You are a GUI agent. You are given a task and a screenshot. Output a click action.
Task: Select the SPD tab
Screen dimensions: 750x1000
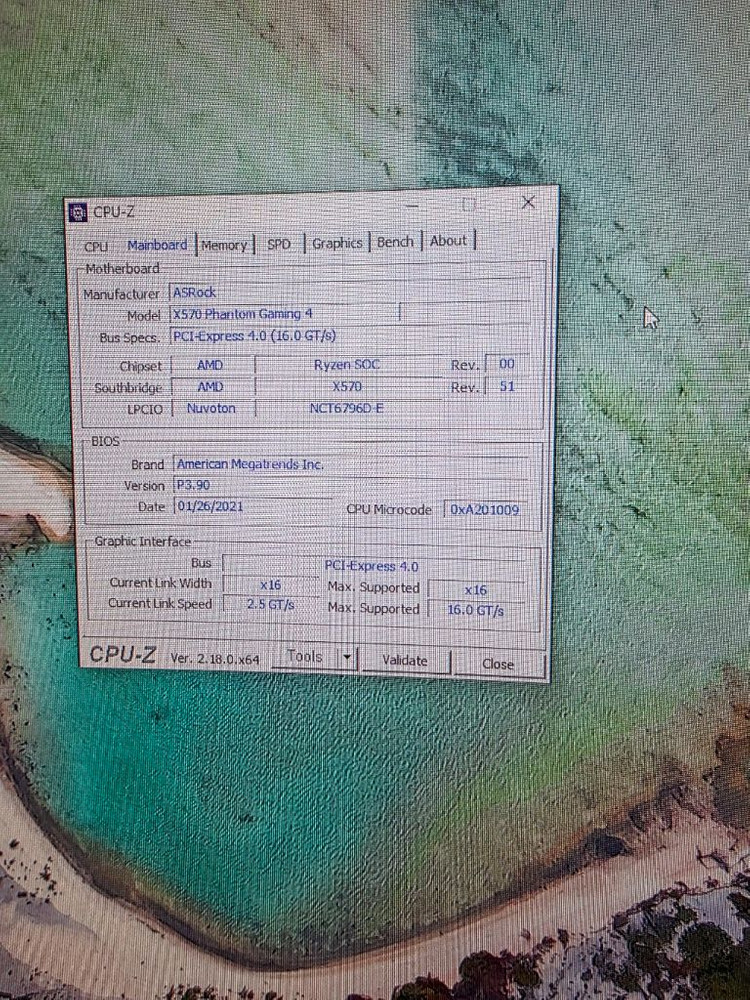coord(279,244)
